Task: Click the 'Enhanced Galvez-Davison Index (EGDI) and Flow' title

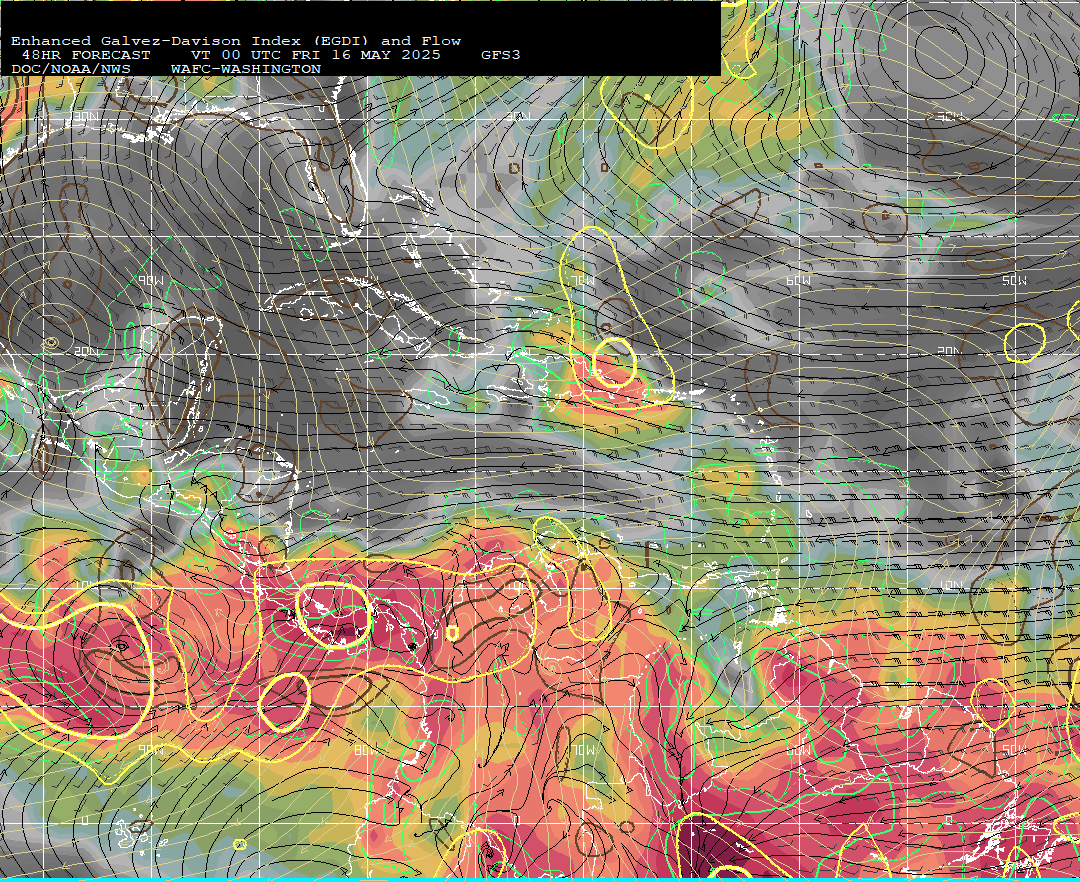Action: [236, 41]
